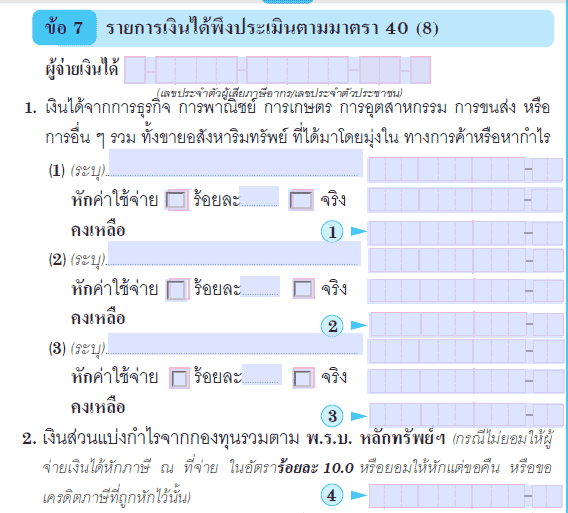Click the blue arrow next to marker 2

[359, 325]
